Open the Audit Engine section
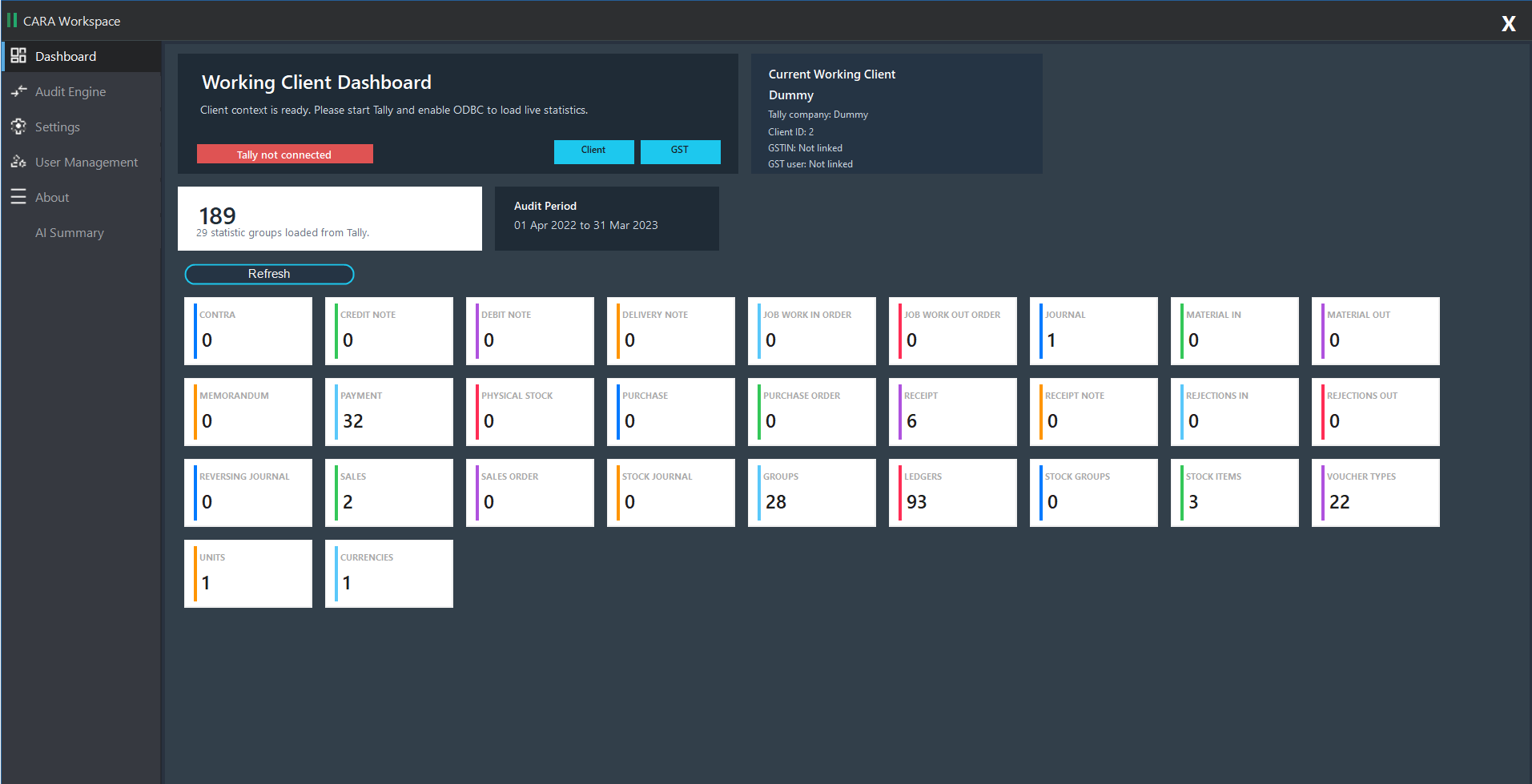Image resolution: width=1532 pixels, height=784 pixels. (70, 91)
